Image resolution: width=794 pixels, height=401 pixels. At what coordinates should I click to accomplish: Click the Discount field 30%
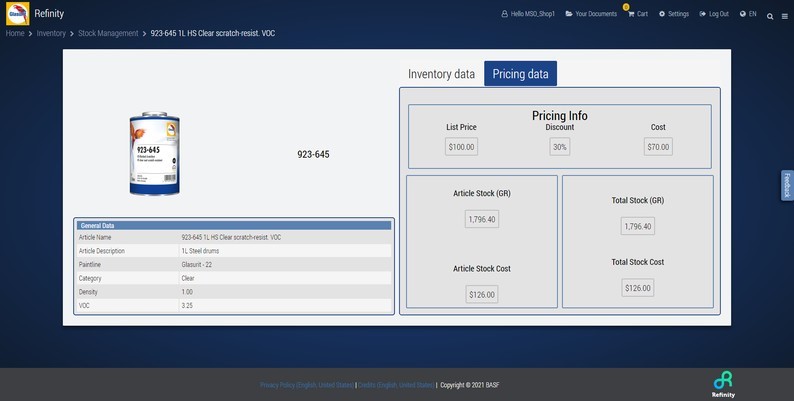[x=560, y=147]
